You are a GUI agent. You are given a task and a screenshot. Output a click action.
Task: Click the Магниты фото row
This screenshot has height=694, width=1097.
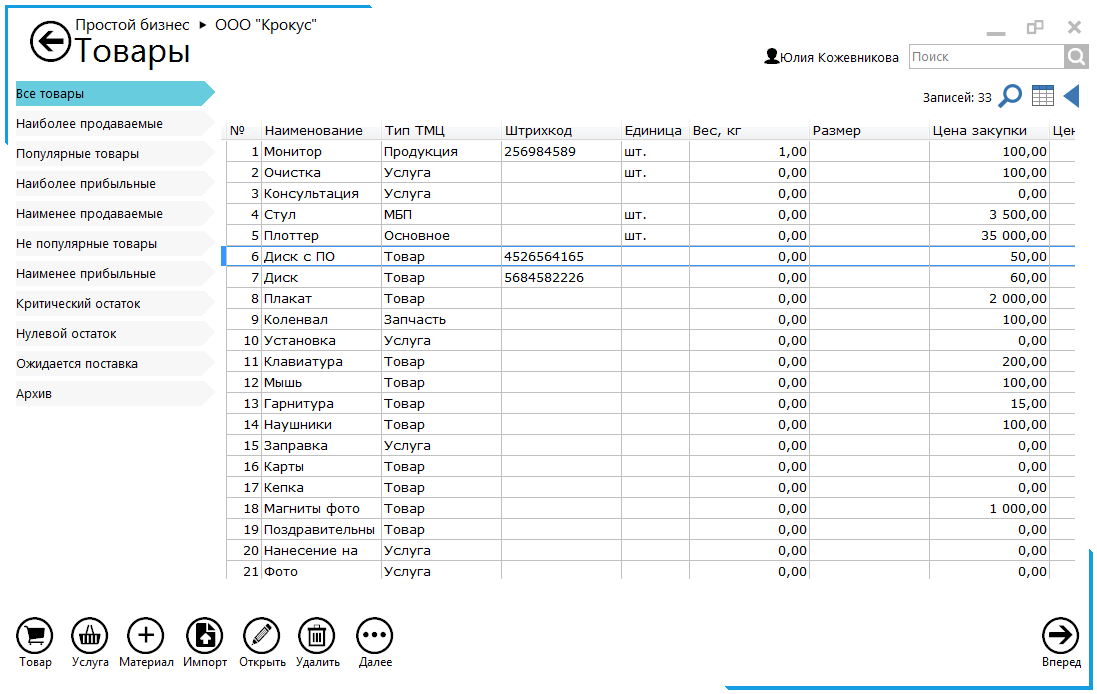click(651, 509)
